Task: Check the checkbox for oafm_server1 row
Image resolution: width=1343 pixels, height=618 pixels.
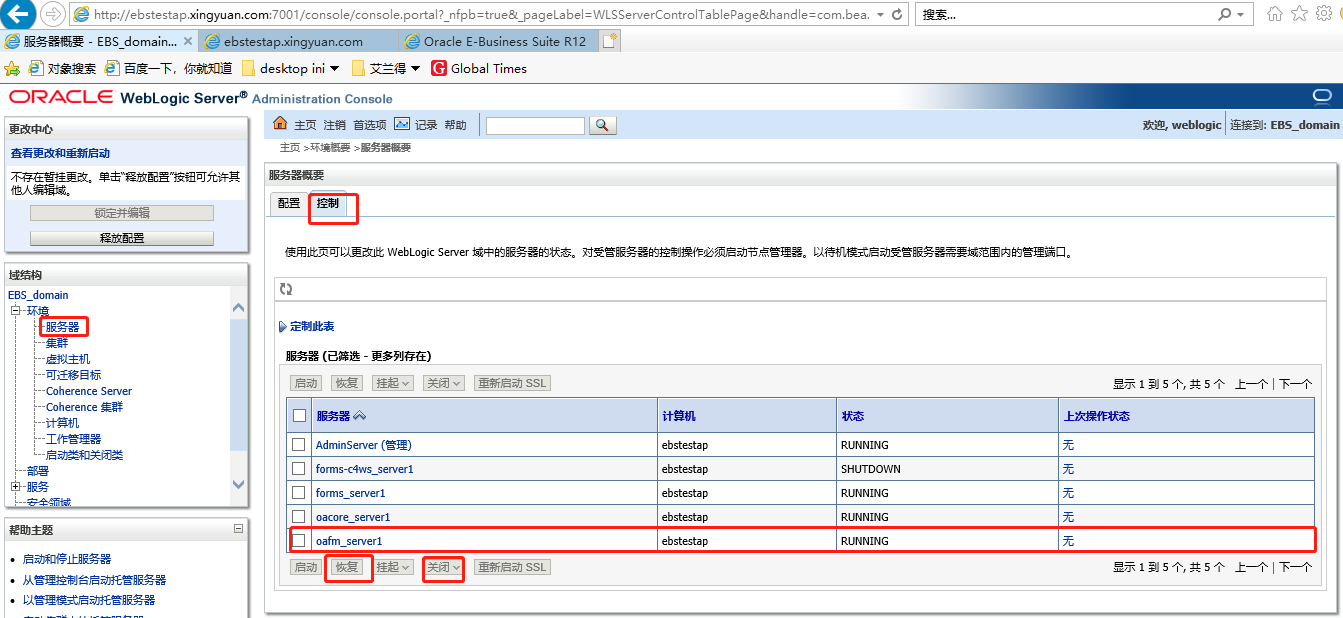Action: [298, 540]
